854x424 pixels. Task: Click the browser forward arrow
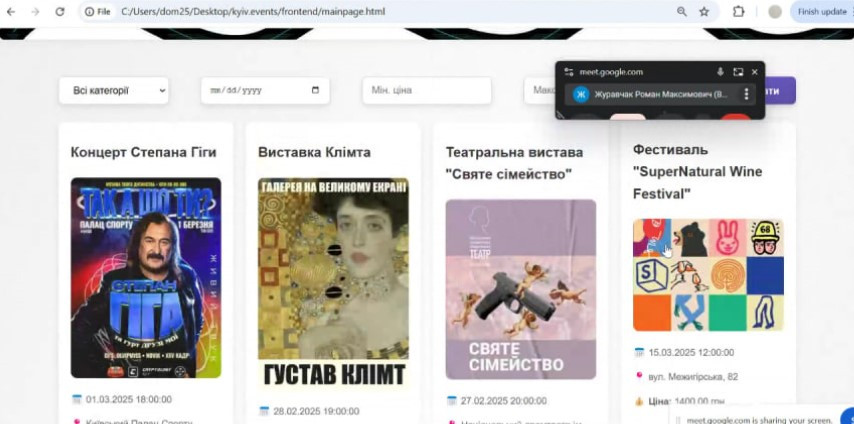(35, 11)
